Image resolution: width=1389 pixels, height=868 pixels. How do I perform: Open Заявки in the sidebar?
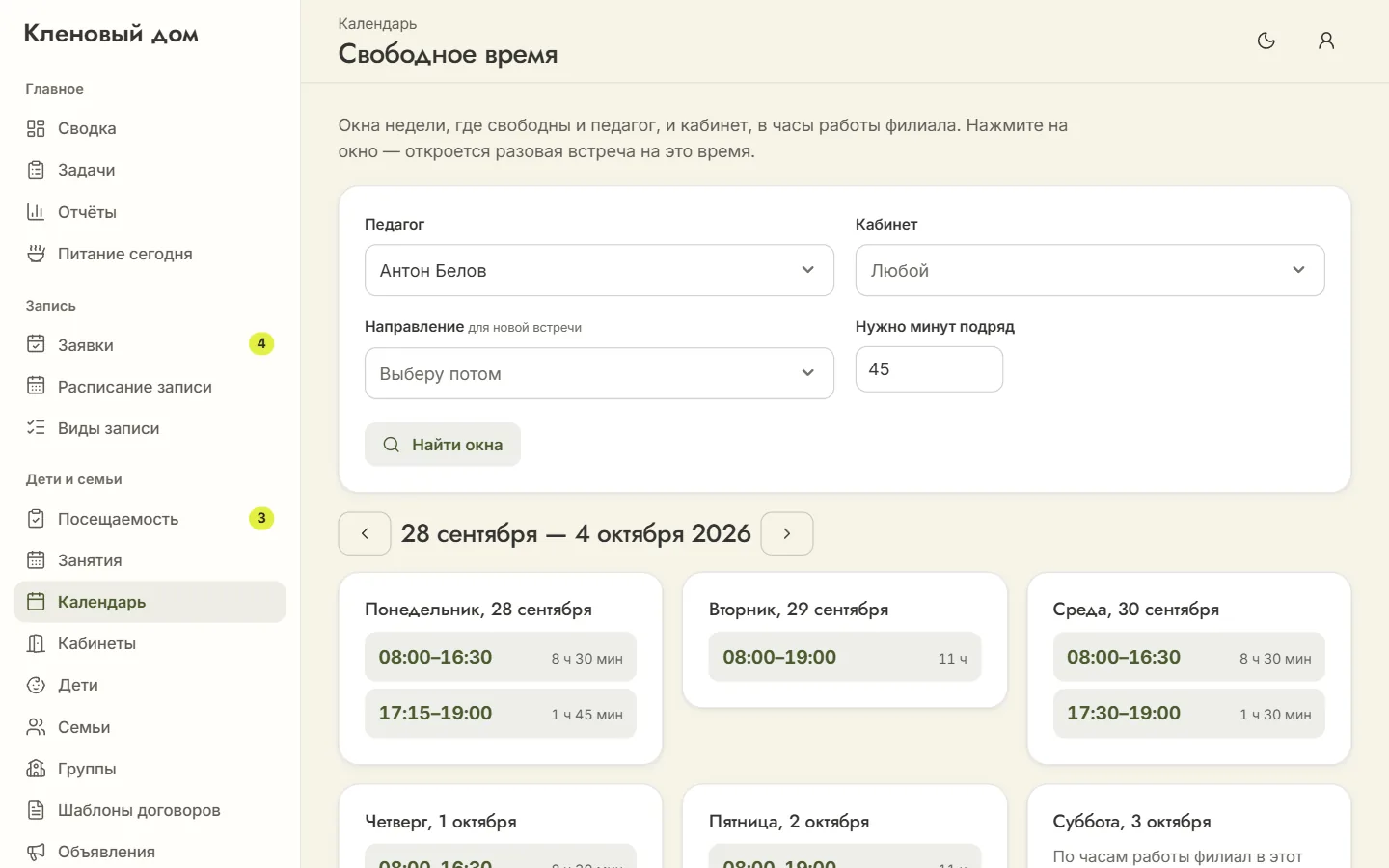(x=150, y=344)
